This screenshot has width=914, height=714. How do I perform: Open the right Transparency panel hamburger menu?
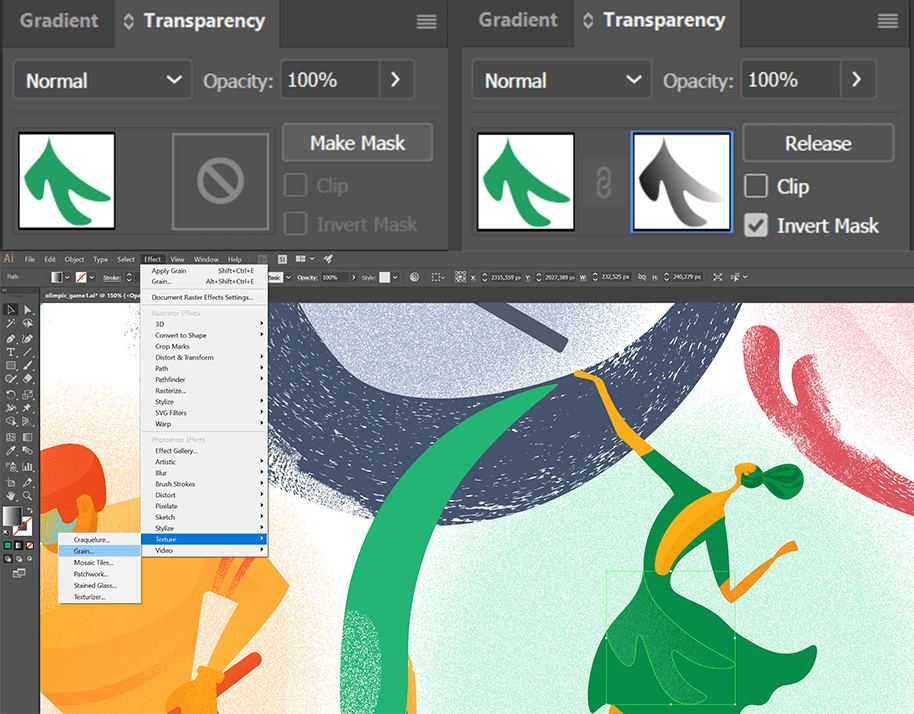[888, 21]
